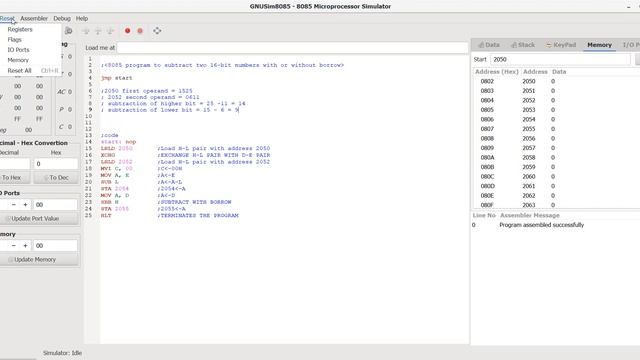Switch to the Stack tab
The image size is (640, 360).
523,45
